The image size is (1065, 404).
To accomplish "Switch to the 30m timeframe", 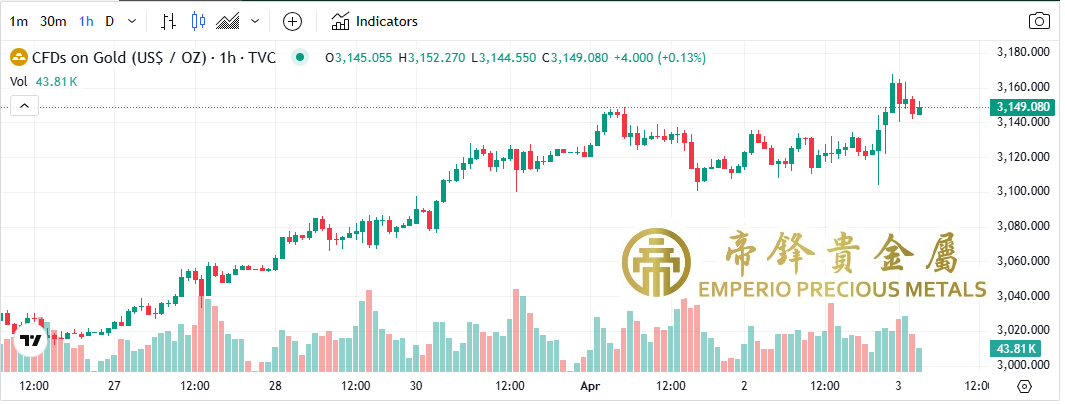I will coord(53,21).
